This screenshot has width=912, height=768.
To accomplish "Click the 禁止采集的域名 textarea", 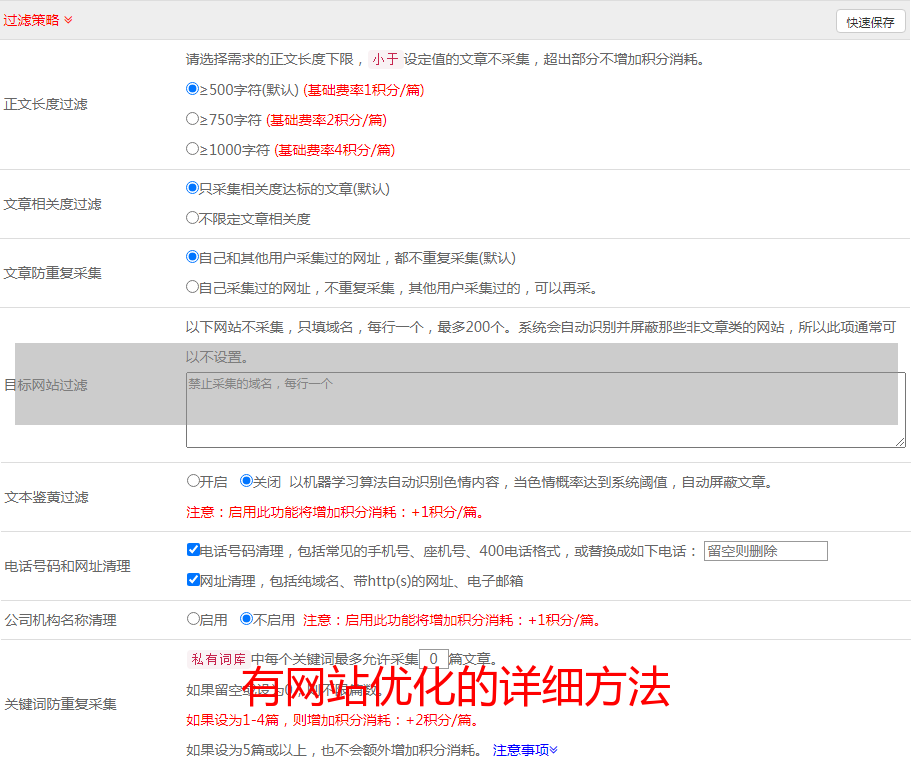I will coord(545,410).
